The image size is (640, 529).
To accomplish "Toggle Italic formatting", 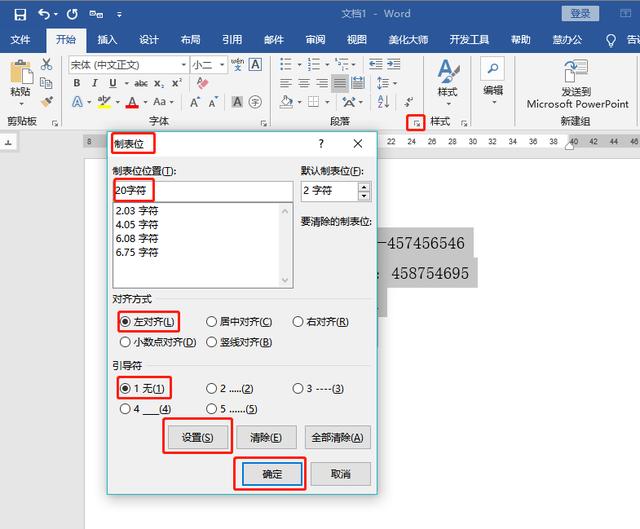I will pyautogui.click(x=95, y=83).
